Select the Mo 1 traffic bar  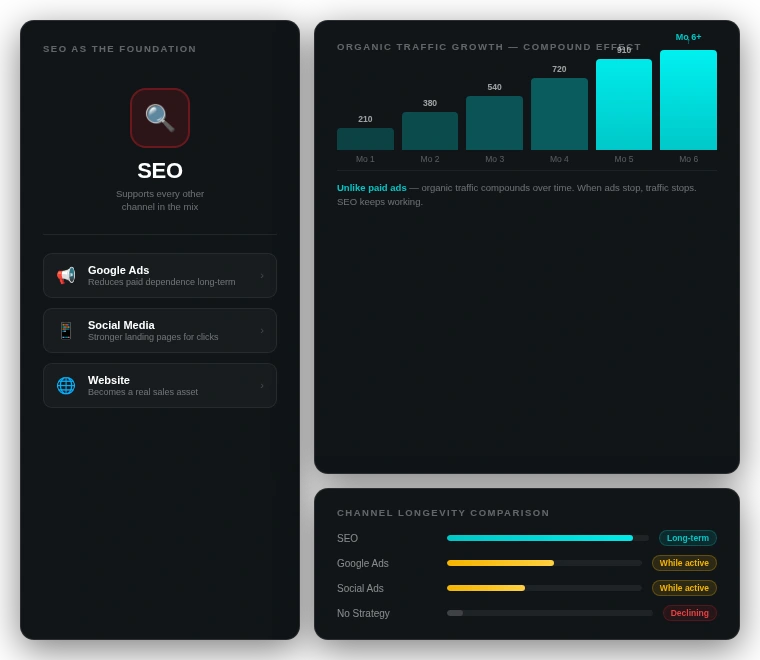pos(365,139)
